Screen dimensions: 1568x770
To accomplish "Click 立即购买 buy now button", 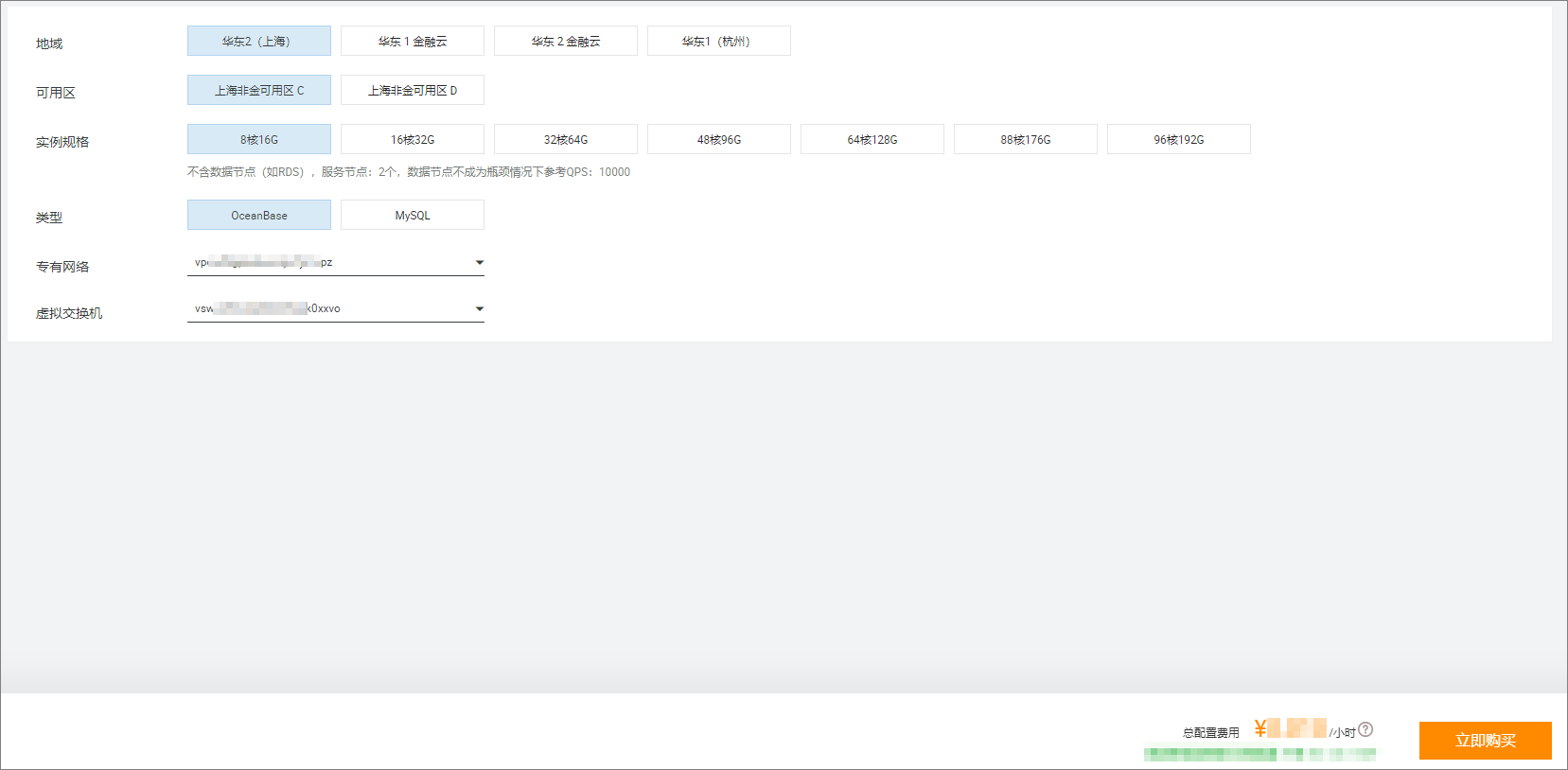I will pyautogui.click(x=1485, y=740).
